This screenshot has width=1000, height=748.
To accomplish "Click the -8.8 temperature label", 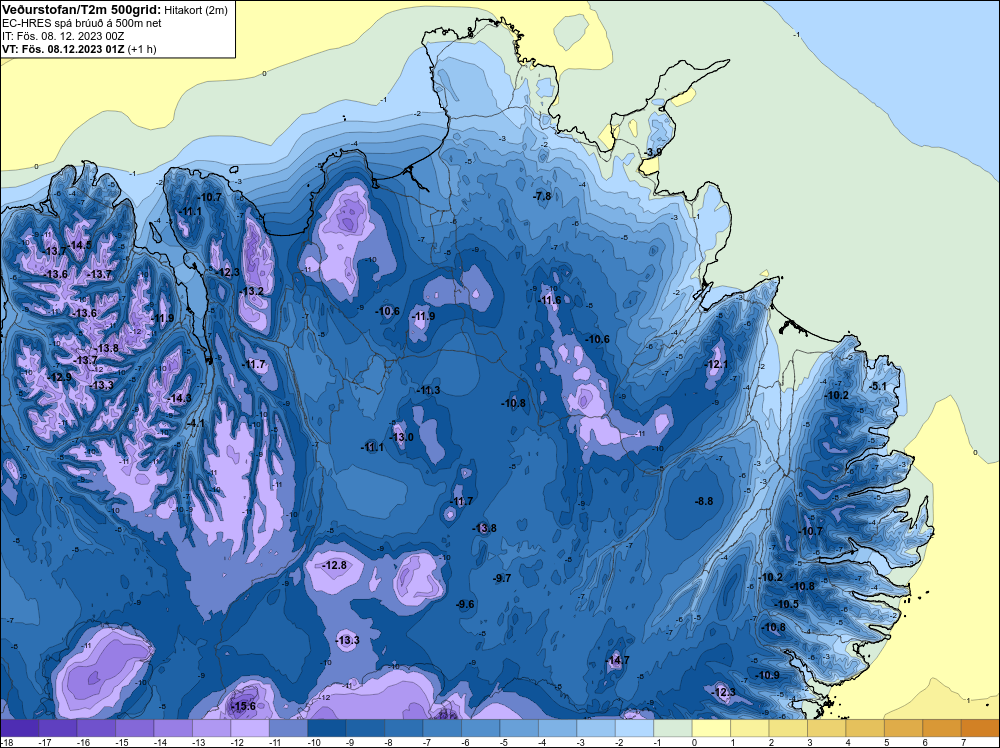I will point(704,502).
